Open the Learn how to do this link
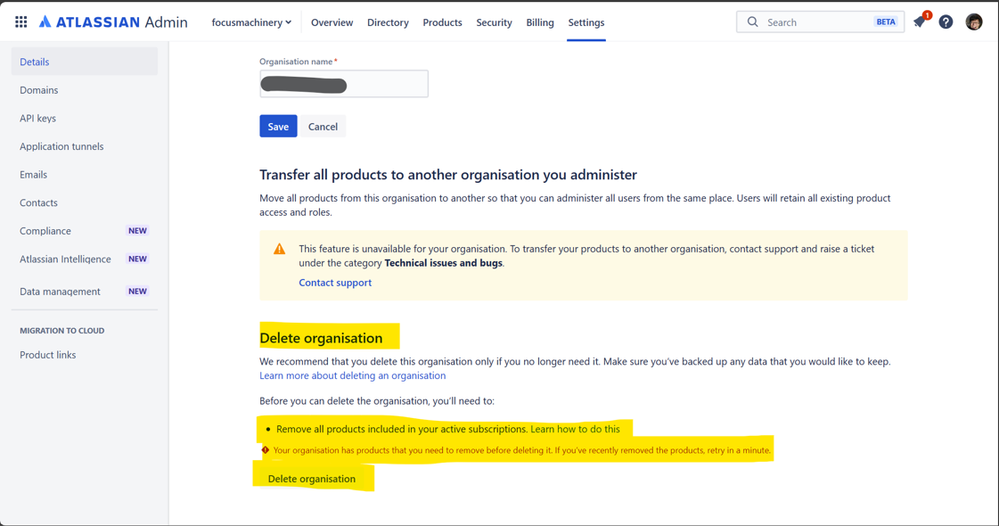Image resolution: width=999 pixels, height=527 pixels. pos(575,429)
